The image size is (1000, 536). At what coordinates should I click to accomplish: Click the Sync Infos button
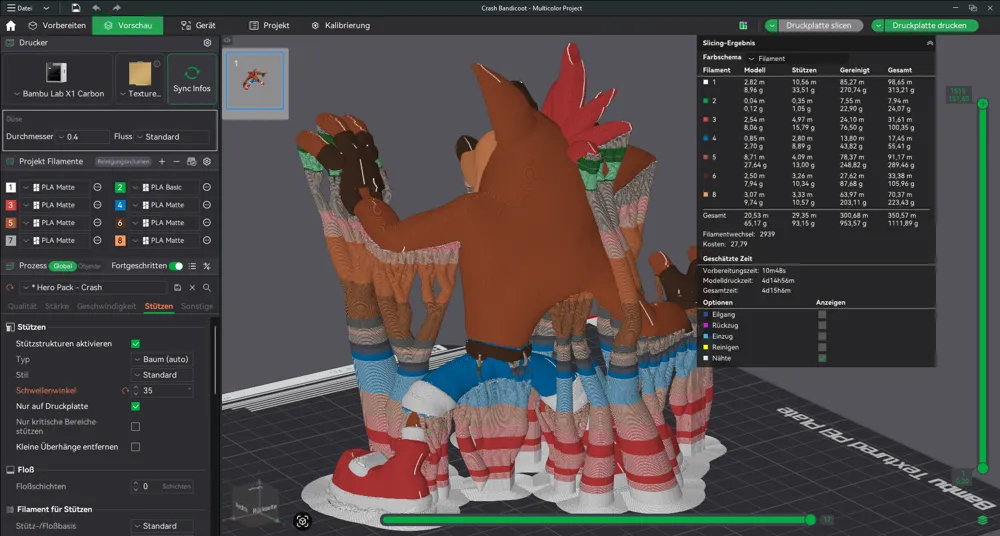(192, 79)
